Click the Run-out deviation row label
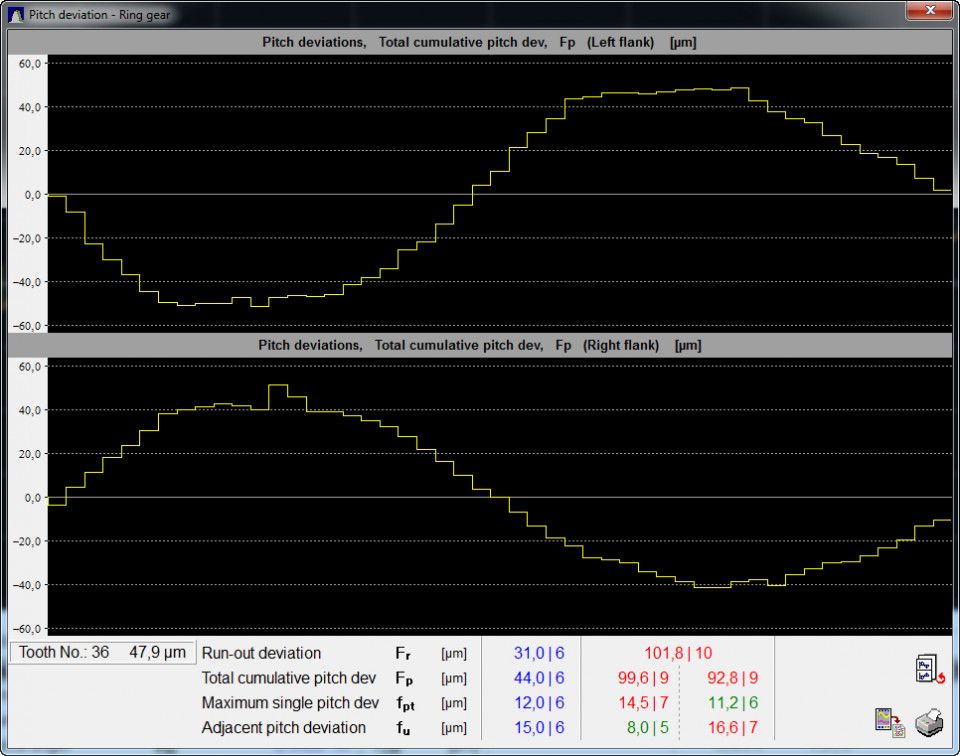The height and width of the screenshot is (756, 960). pos(261,653)
